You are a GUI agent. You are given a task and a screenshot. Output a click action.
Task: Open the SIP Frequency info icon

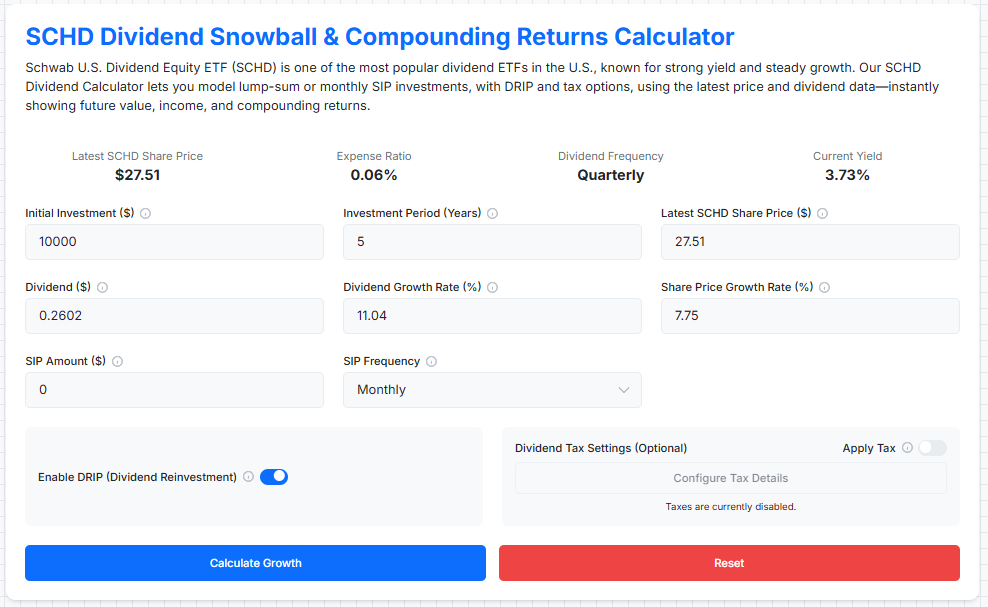click(430, 361)
